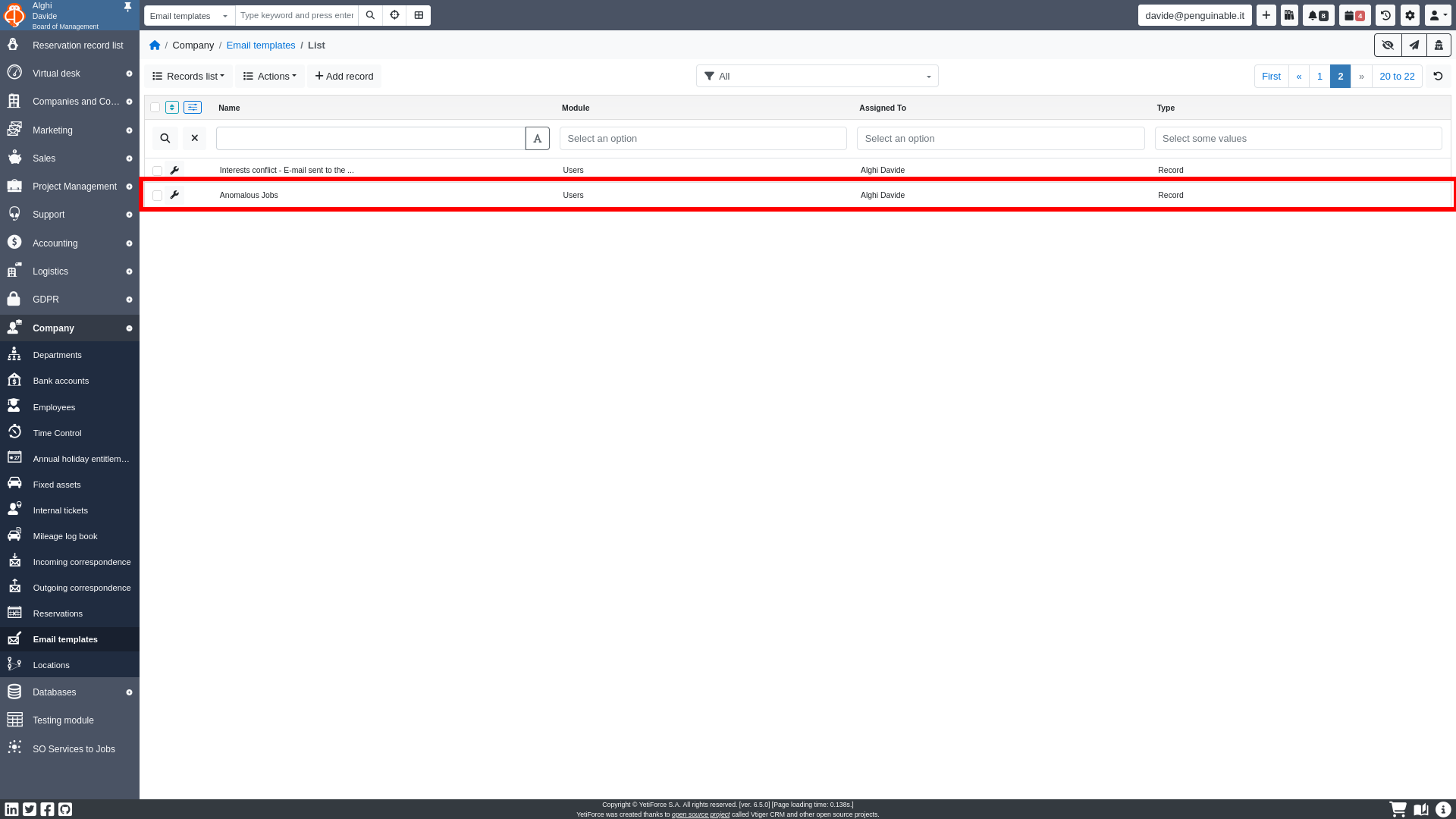Open the shopping cart icon in footer
This screenshot has width=1456, height=819.
[1398, 809]
